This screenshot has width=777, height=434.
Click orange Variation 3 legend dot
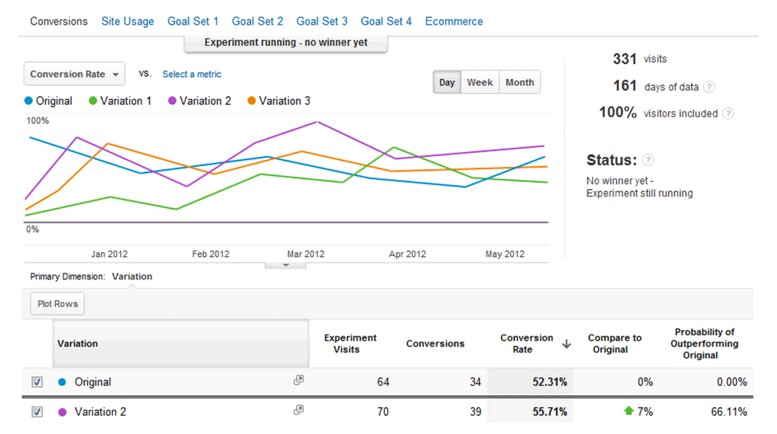coord(251,101)
